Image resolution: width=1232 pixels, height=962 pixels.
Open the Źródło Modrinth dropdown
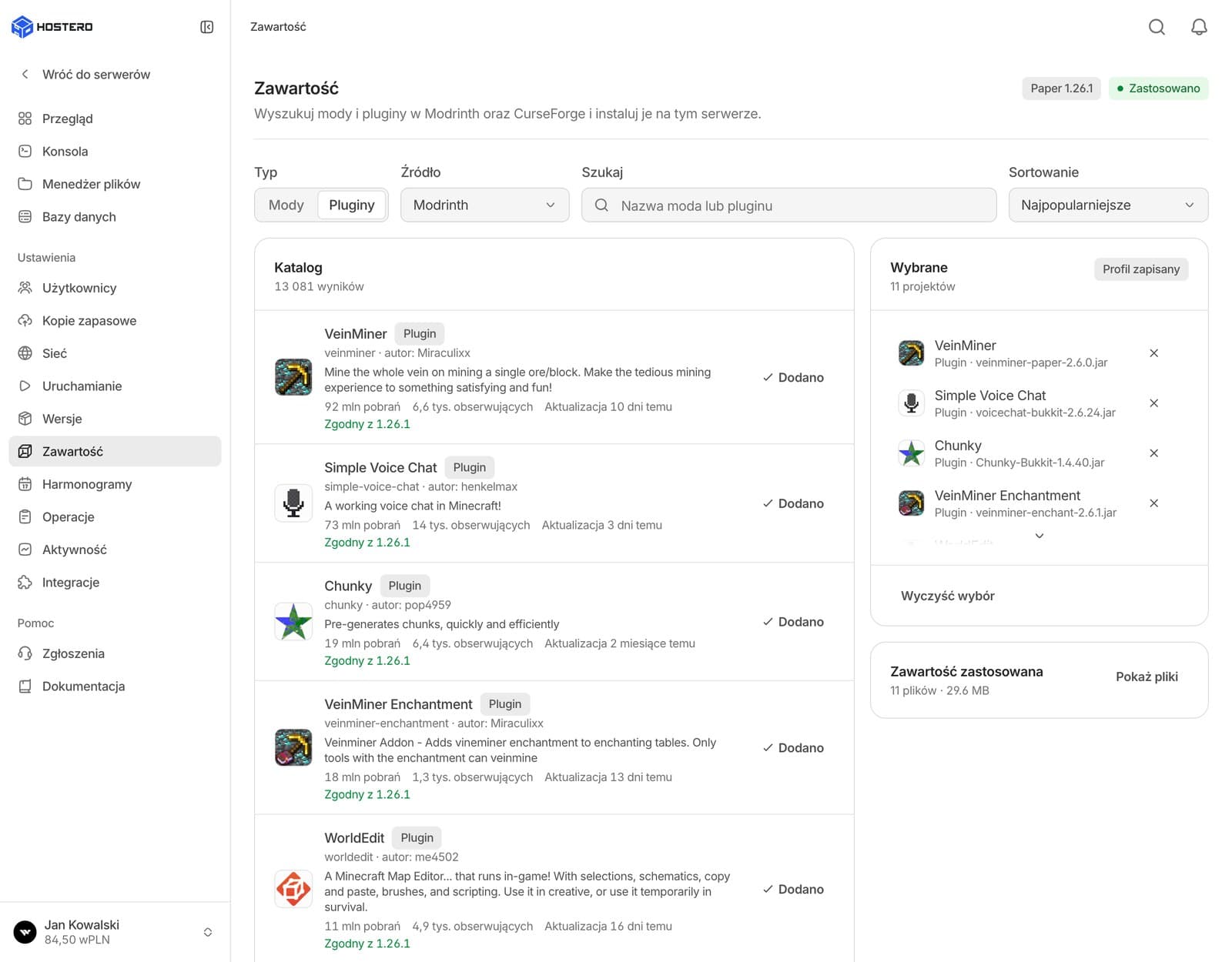pos(485,205)
